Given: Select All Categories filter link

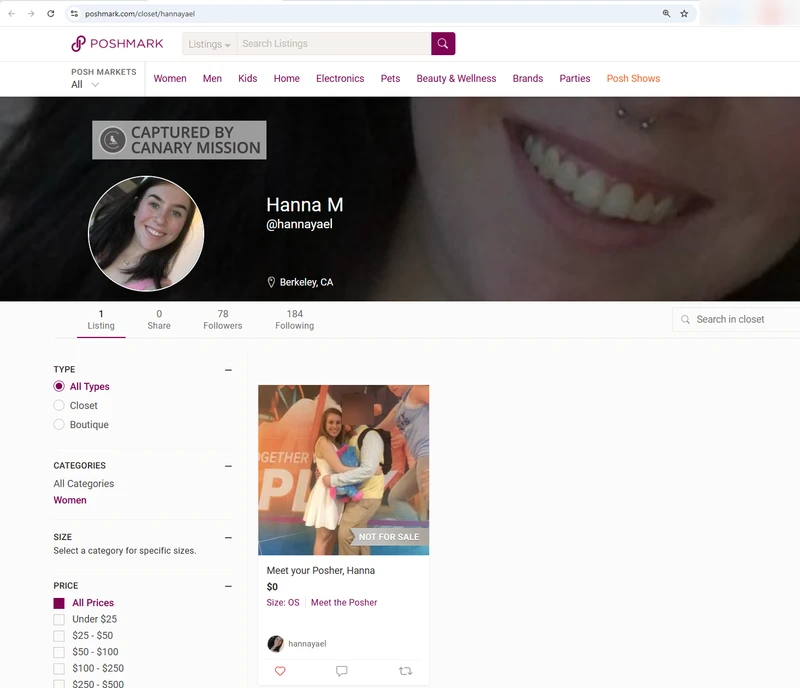Looking at the screenshot, I should (x=84, y=483).
